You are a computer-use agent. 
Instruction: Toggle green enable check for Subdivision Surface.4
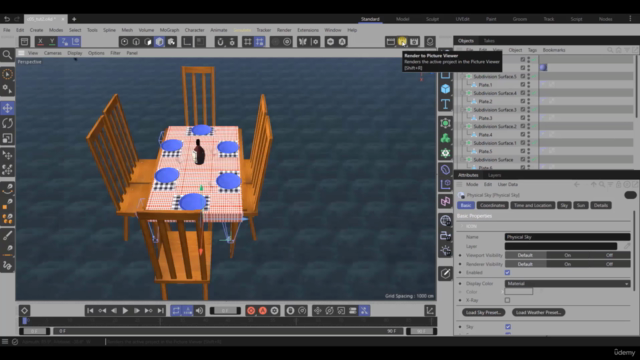pos(534,93)
